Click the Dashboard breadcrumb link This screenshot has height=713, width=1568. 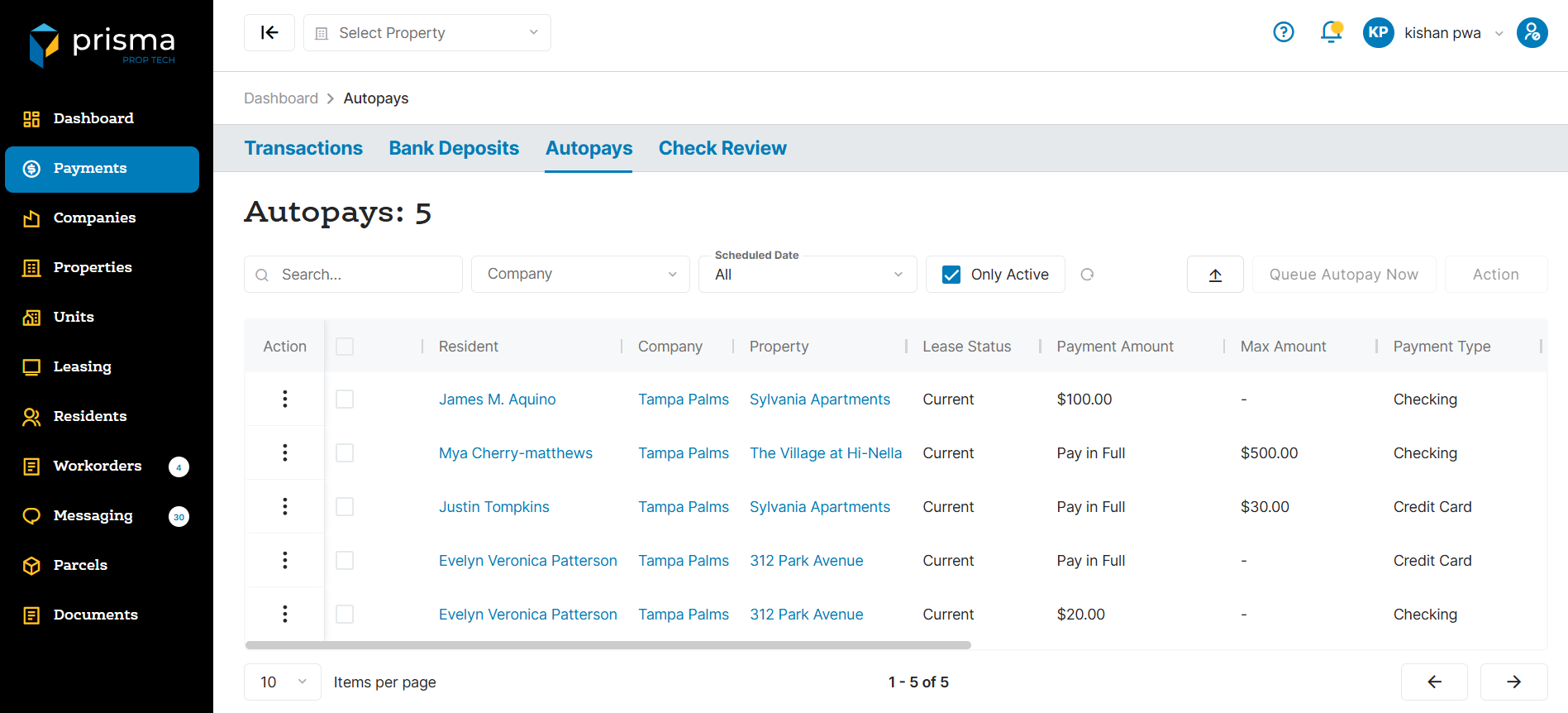point(280,98)
